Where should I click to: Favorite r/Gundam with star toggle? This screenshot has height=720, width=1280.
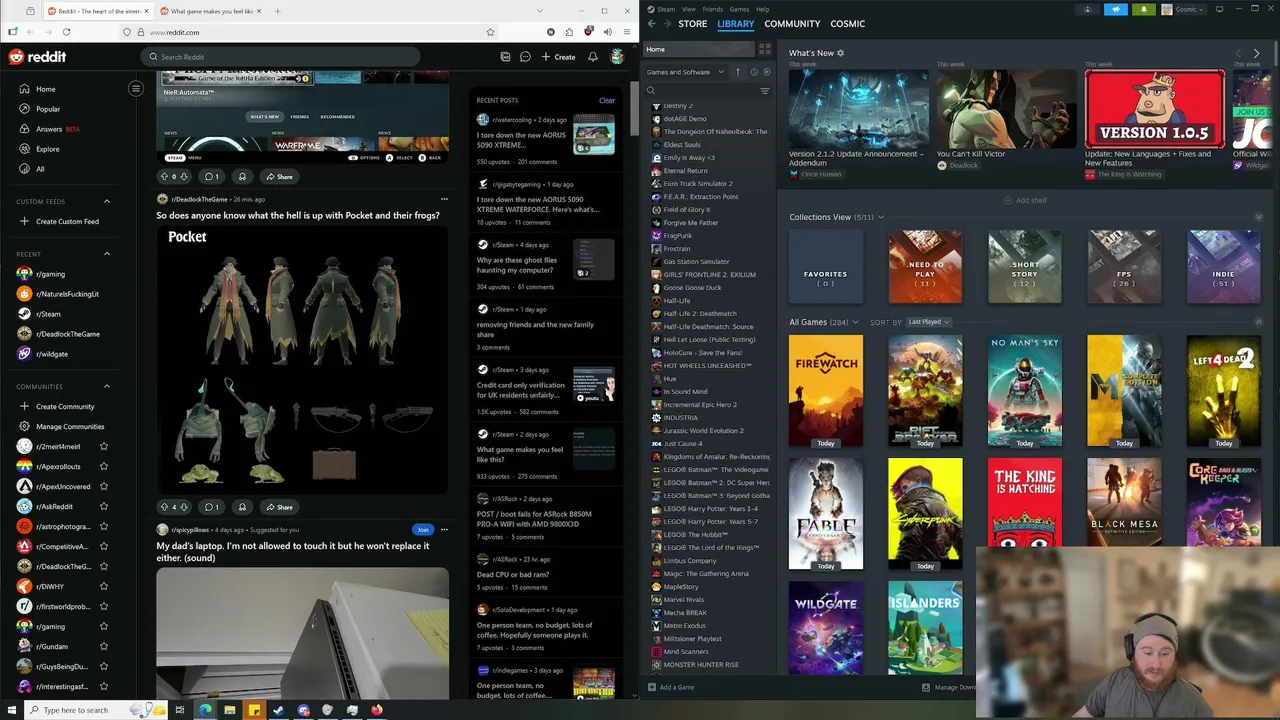click(x=104, y=647)
